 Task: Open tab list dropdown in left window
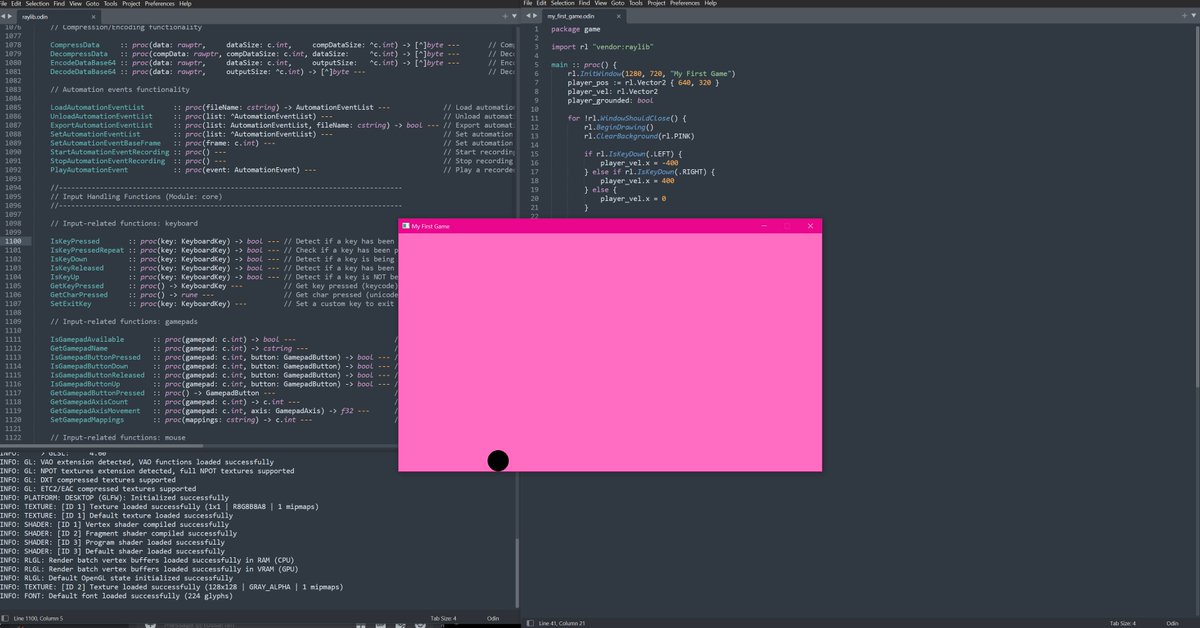click(x=512, y=17)
